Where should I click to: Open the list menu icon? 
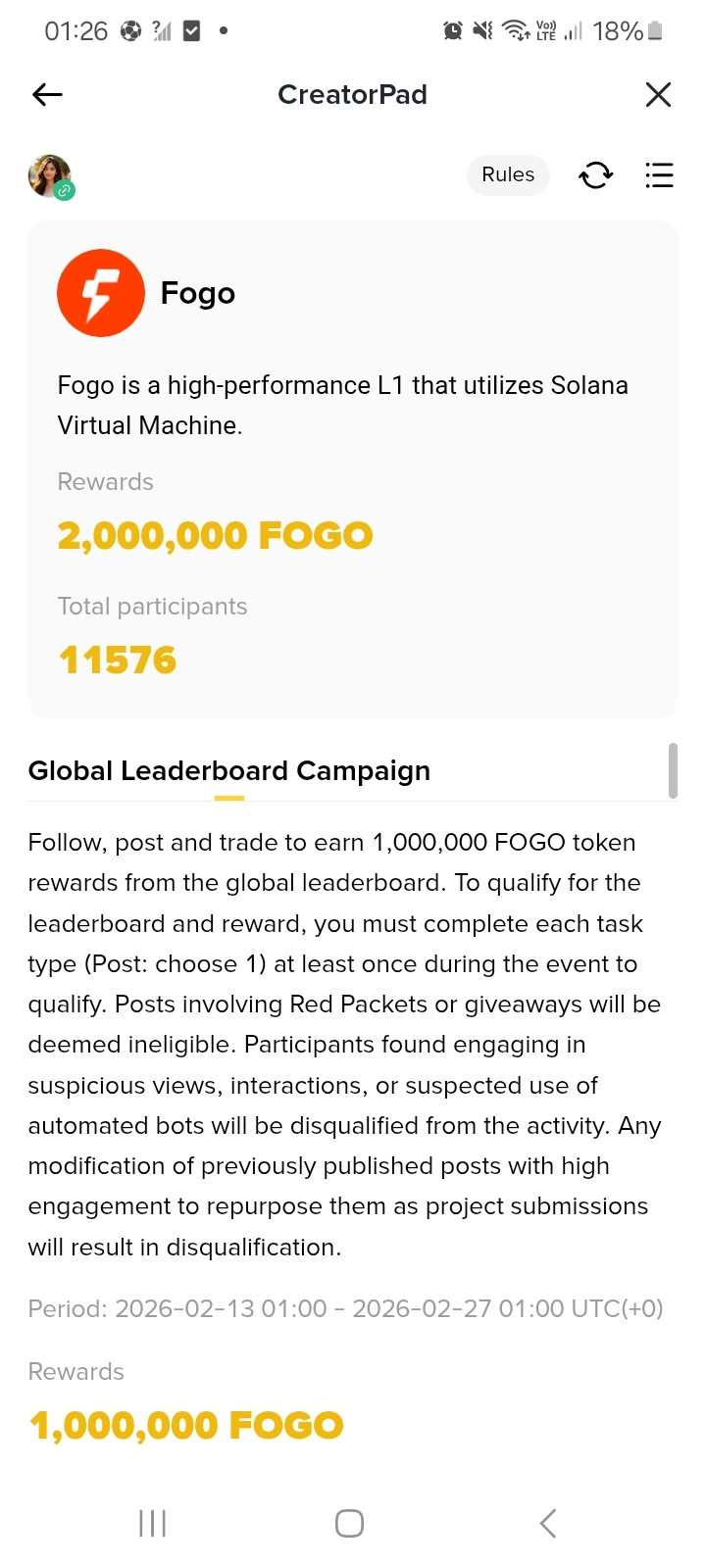click(x=659, y=175)
